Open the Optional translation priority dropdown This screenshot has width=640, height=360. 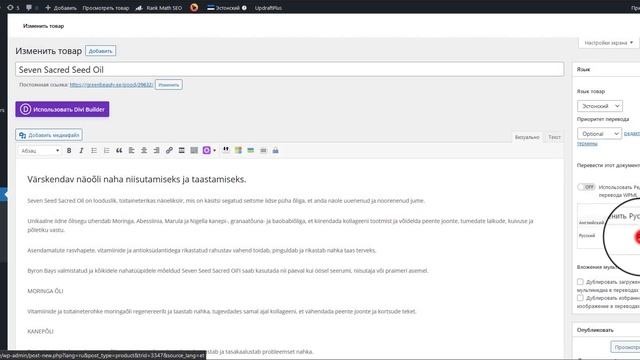599,133
